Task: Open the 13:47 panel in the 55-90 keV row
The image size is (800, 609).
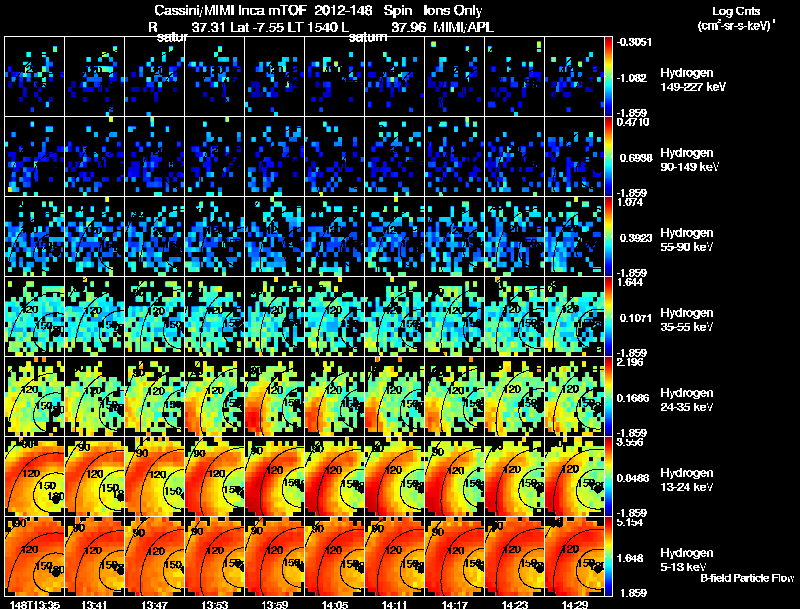Action: tap(155, 237)
